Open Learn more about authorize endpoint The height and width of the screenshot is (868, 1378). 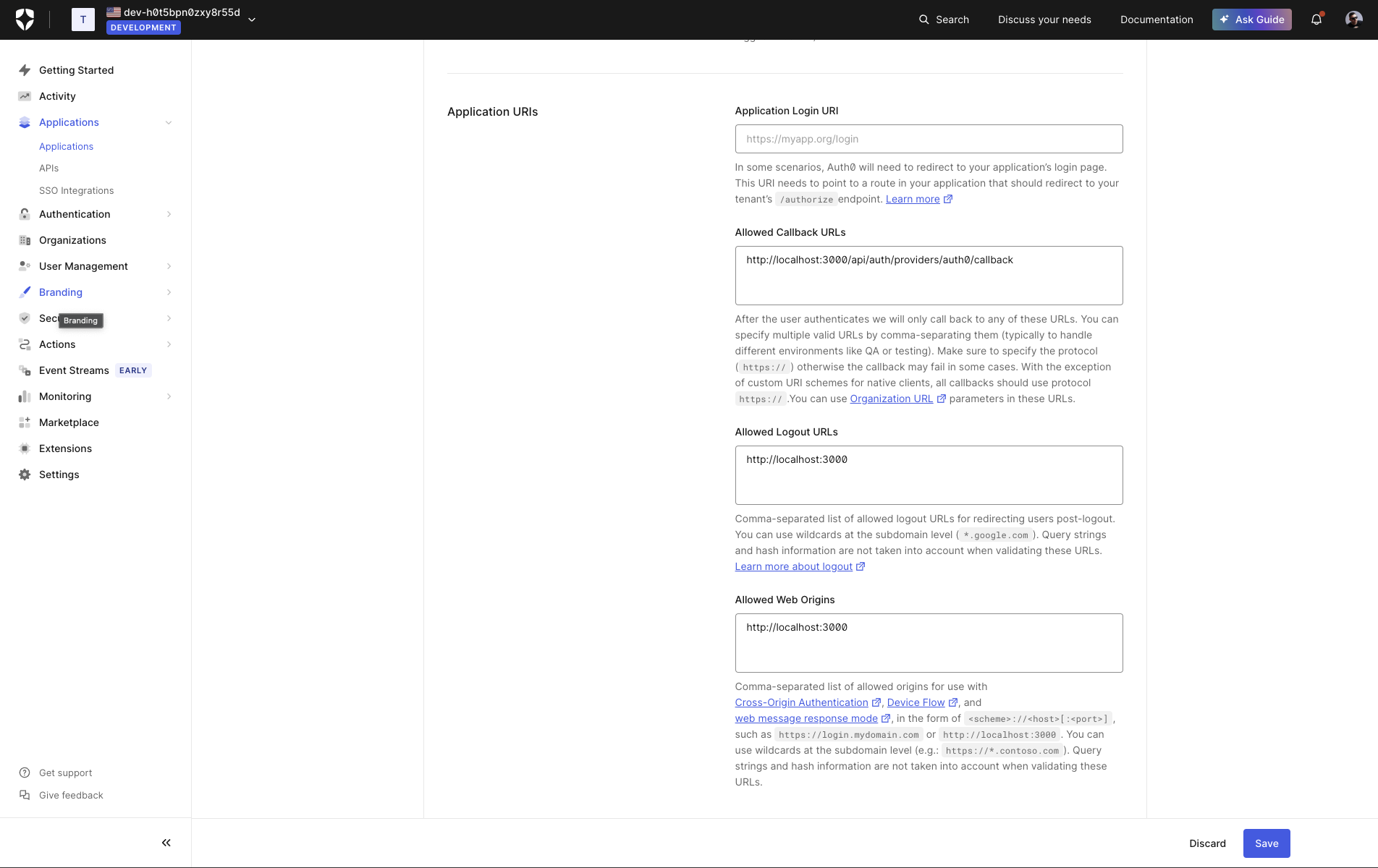(918, 199)
